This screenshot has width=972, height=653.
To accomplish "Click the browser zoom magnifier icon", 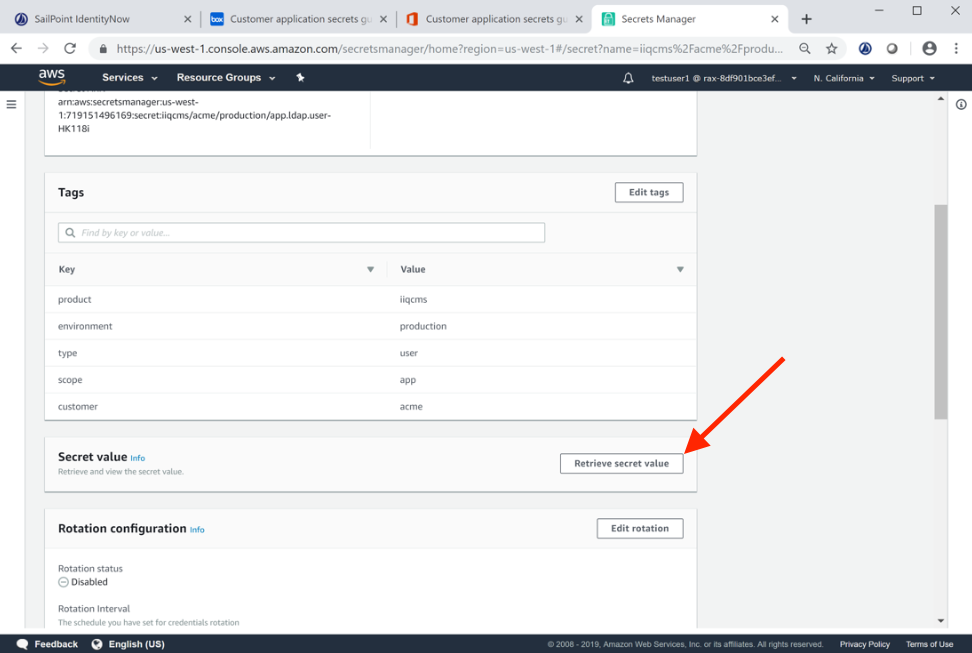I will coord(805,48).
